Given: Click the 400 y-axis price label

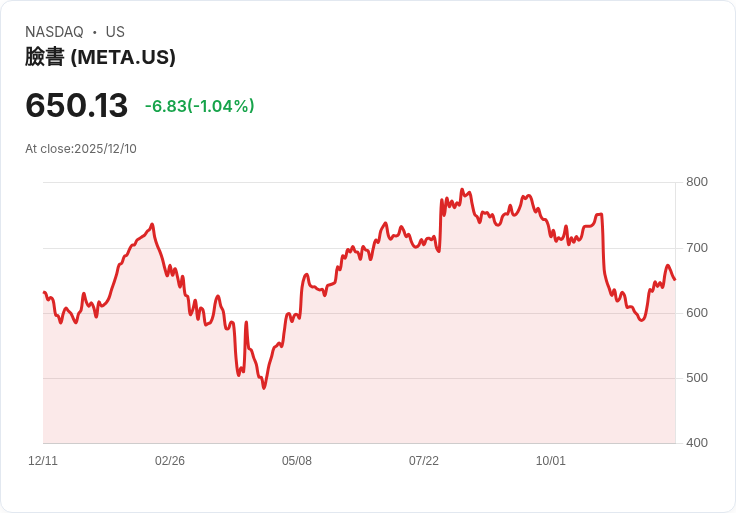Looking at the screenshot, I should coord(696,443).
